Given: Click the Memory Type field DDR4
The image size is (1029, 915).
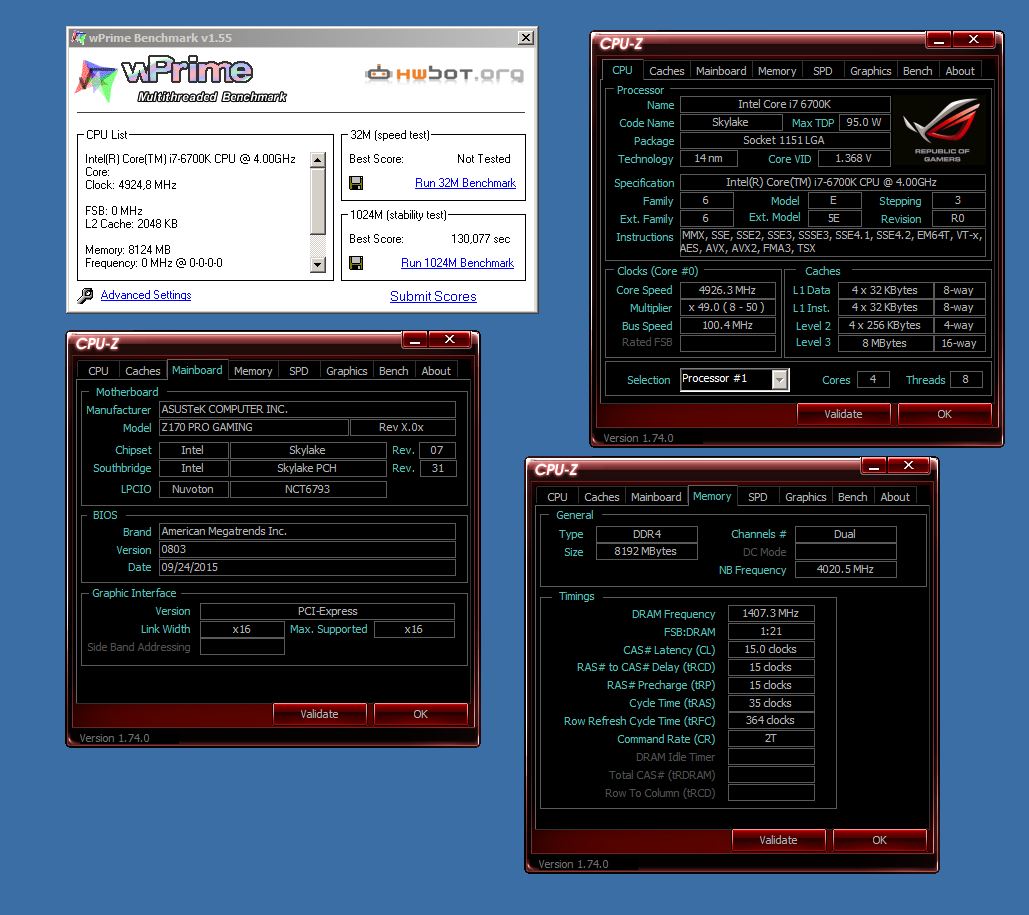Looking at the screenshot, I should tap(647, 534).
